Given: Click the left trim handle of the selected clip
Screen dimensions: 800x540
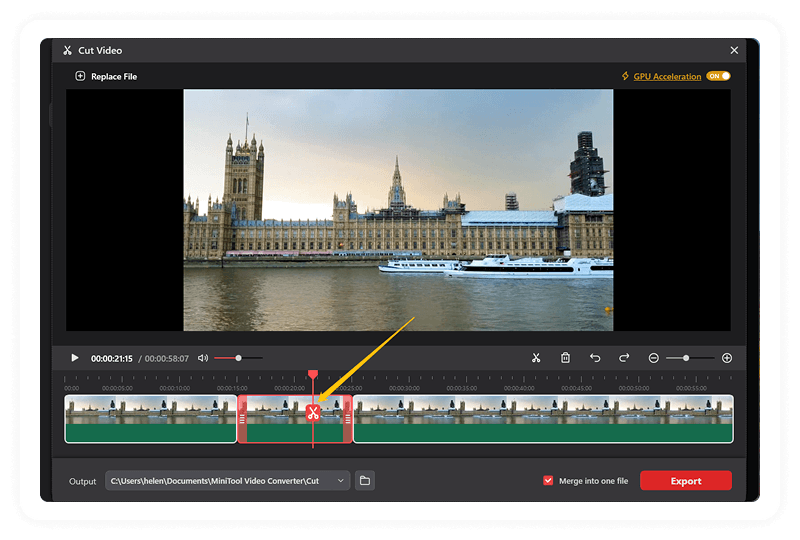Looking at the screenshot, I should point(242,419).
